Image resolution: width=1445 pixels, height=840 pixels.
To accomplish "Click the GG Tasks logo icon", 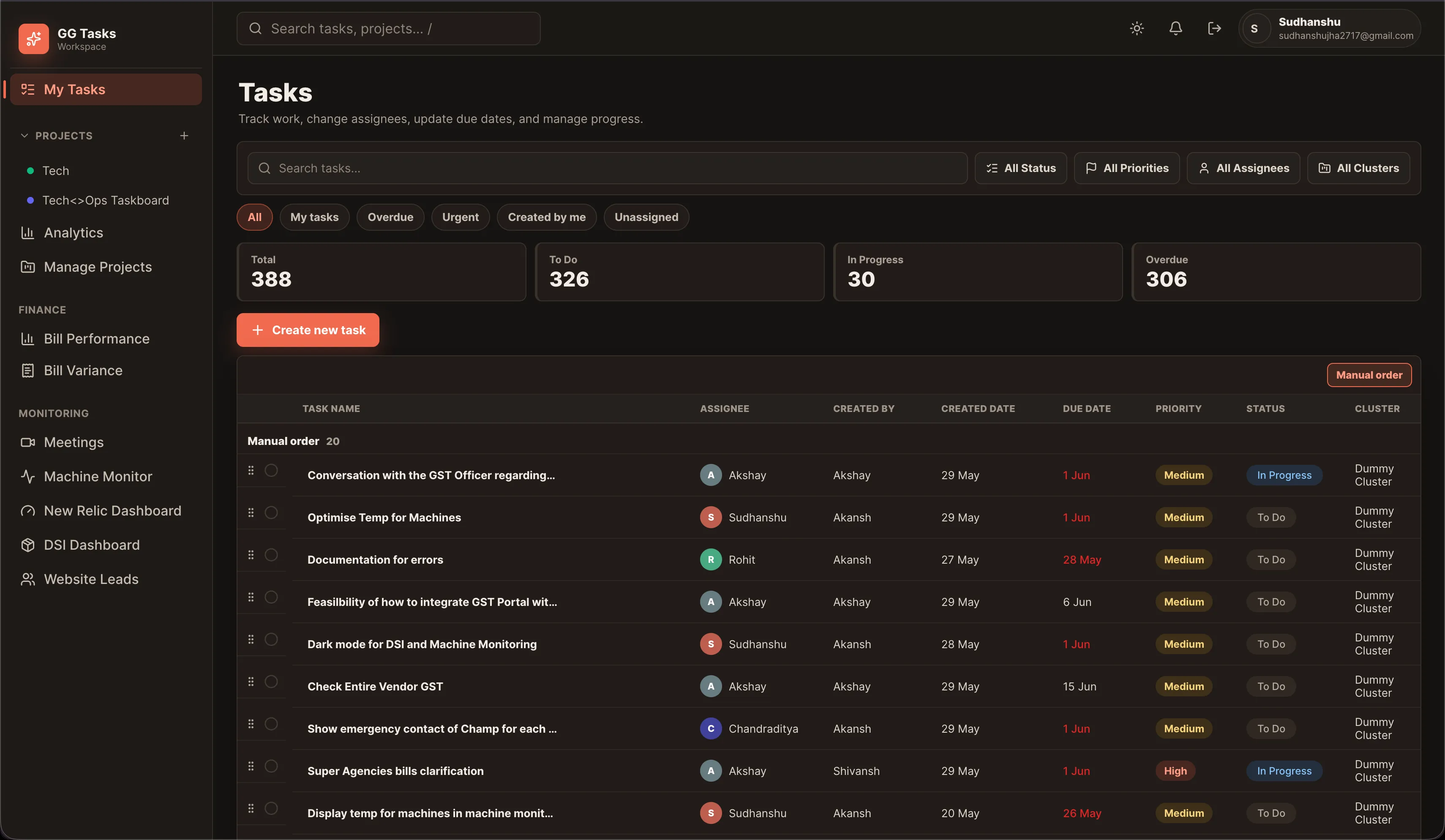I will pyautogui.click(x=33, y=38).
